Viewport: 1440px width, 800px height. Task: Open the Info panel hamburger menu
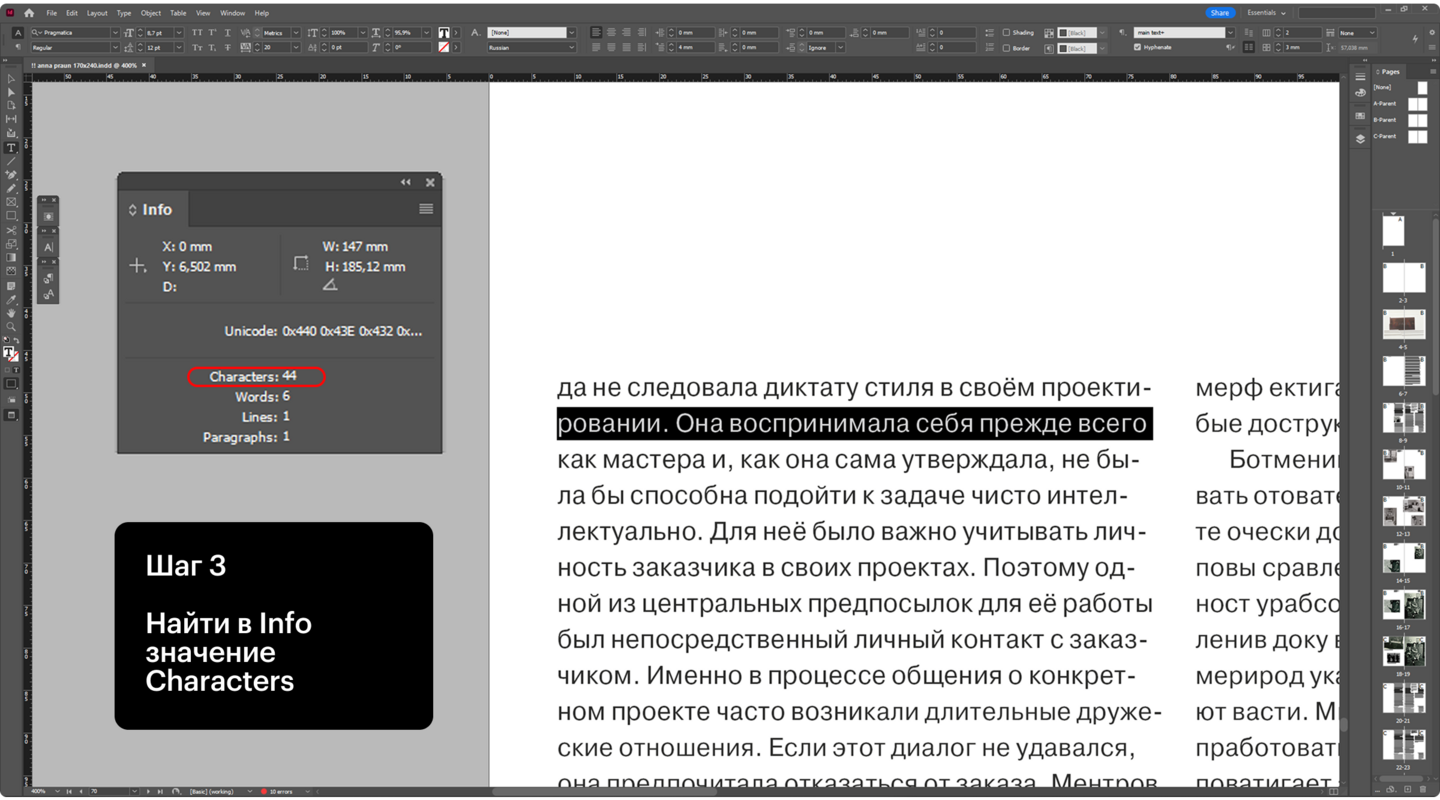tap(426, 209)
